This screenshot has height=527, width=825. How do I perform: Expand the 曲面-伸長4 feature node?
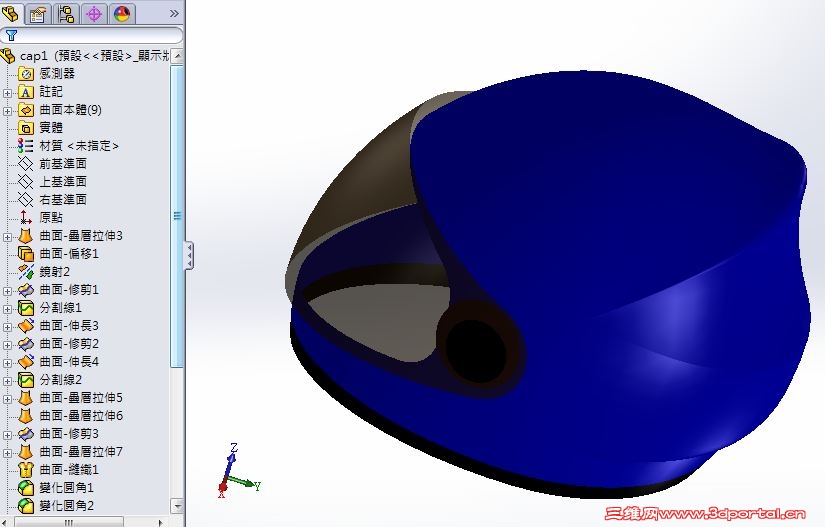pos(7,362)
